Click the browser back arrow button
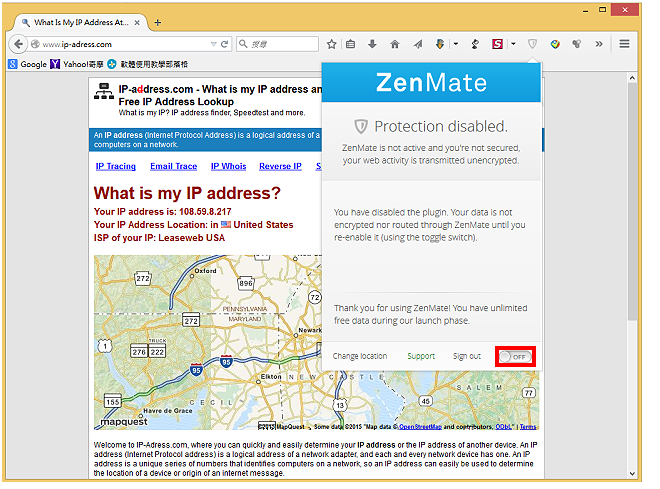The image size is (660, 489). [18, 44]
